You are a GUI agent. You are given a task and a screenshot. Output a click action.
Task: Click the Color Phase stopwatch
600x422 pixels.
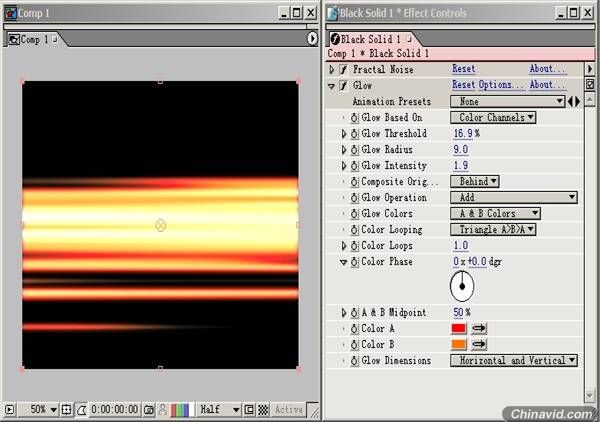click(354, 262)
